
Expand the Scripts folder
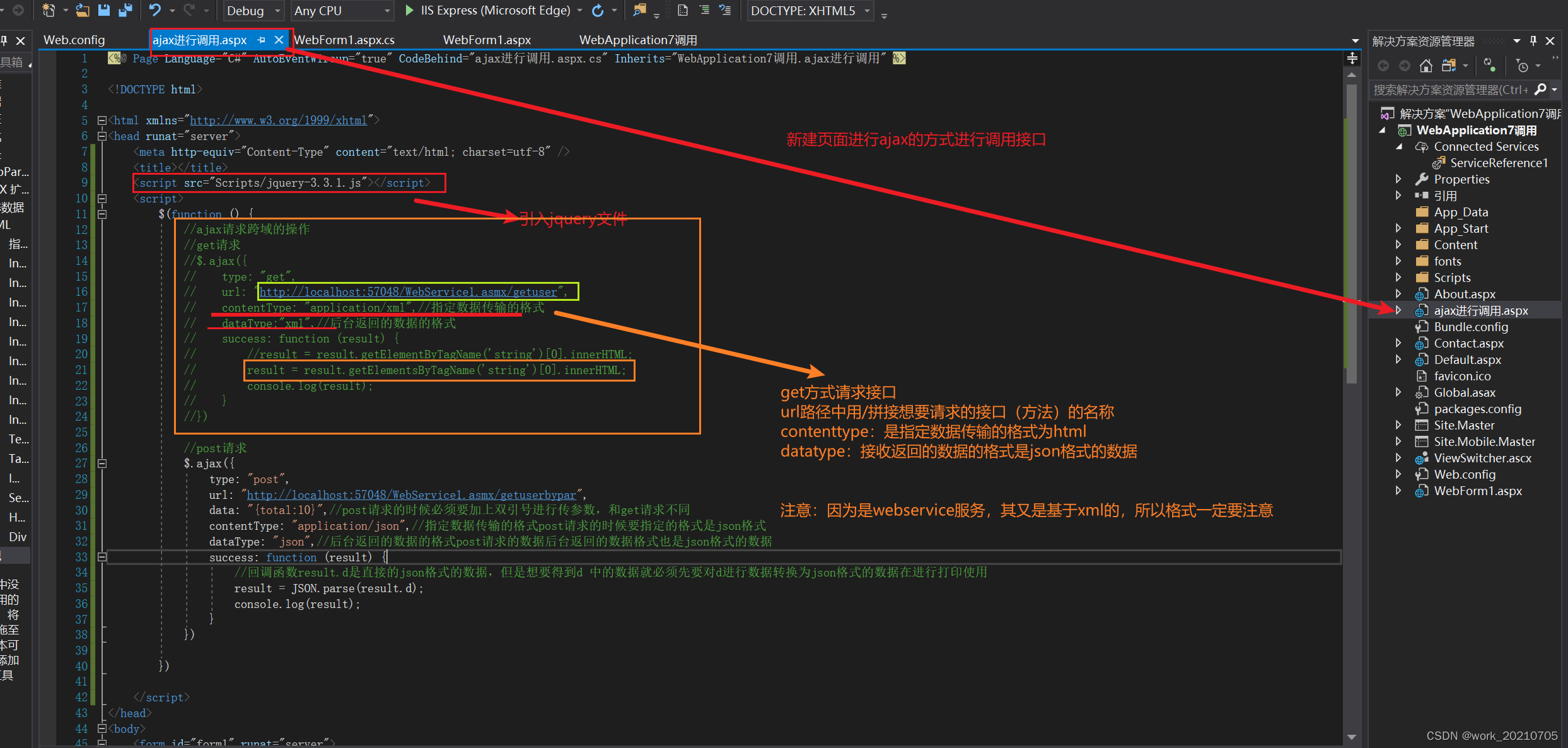click(x=1398, y=278)
